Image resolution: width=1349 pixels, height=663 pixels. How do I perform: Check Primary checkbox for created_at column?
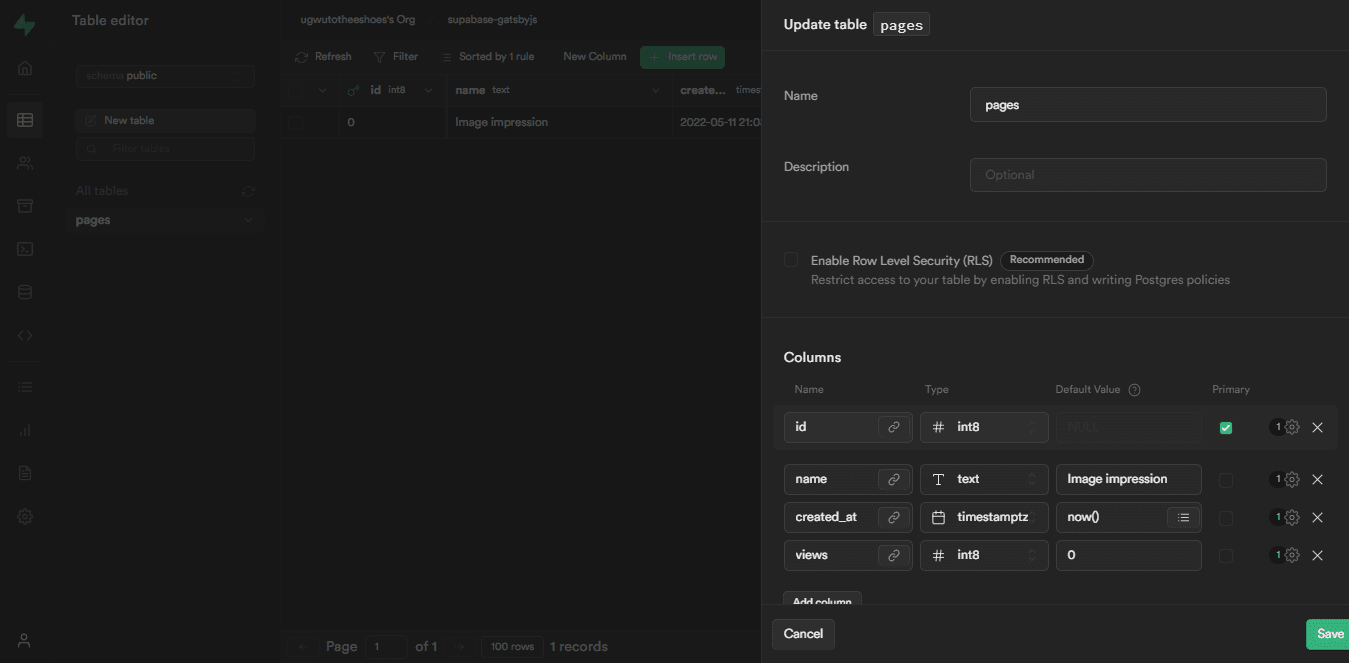pyautogui.click(x=1226, y=518)
